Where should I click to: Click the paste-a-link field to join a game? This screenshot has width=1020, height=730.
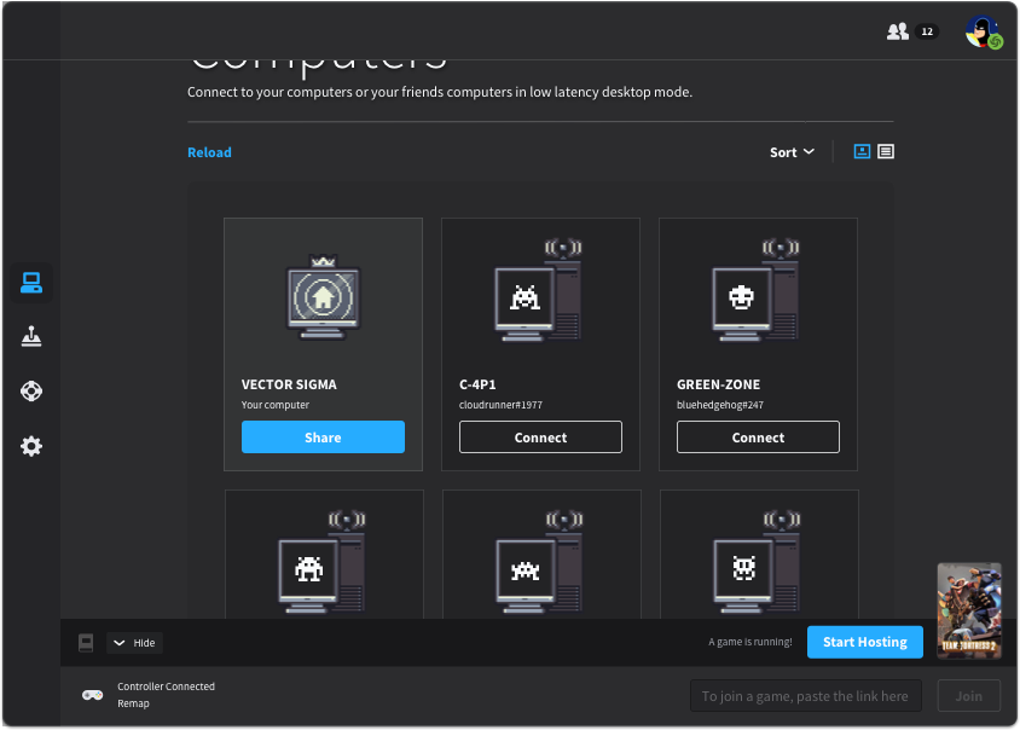click(x=807, y=695)
